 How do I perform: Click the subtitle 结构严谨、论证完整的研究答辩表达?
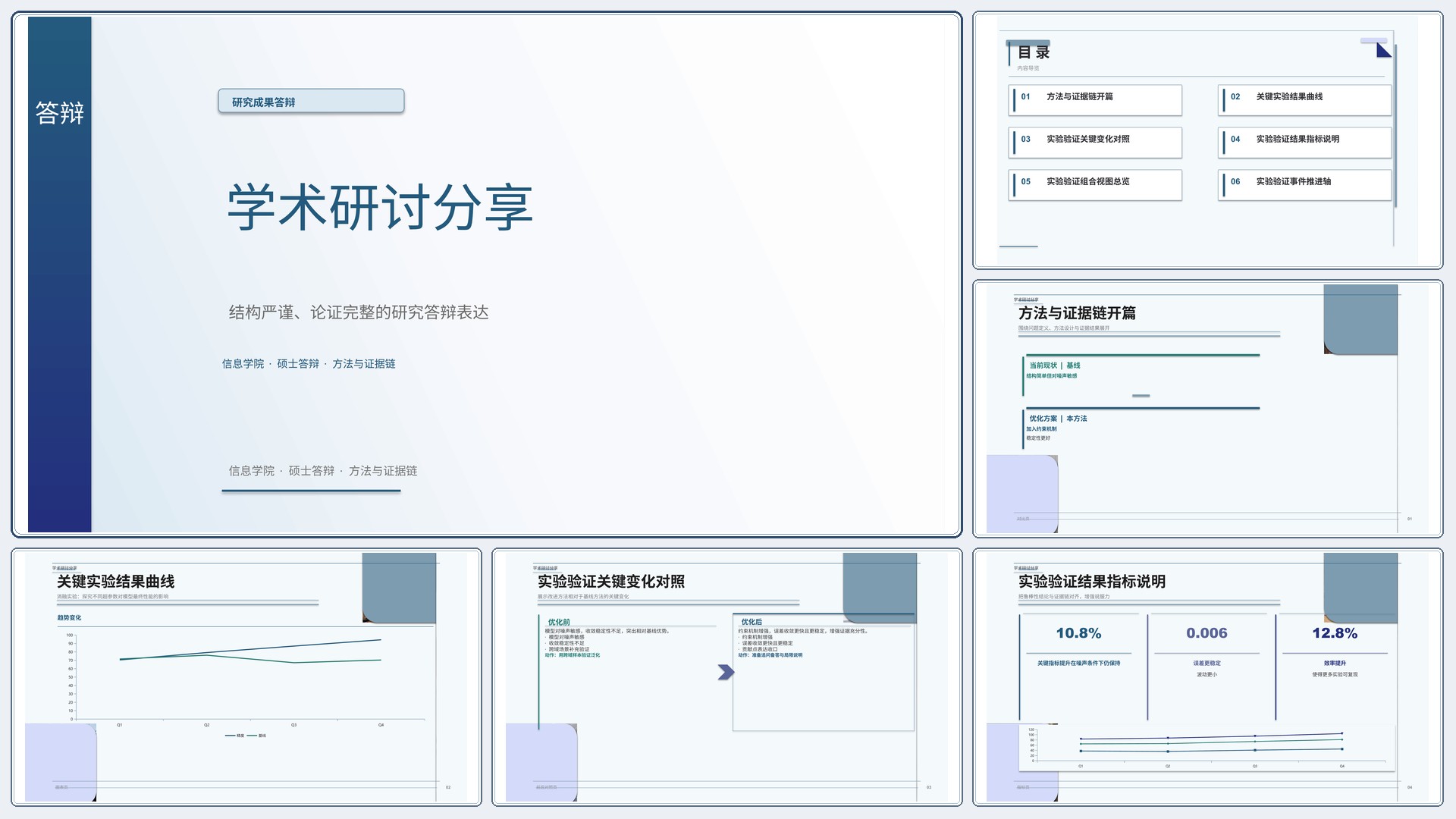pyautogui.click(x=359, y=312)
